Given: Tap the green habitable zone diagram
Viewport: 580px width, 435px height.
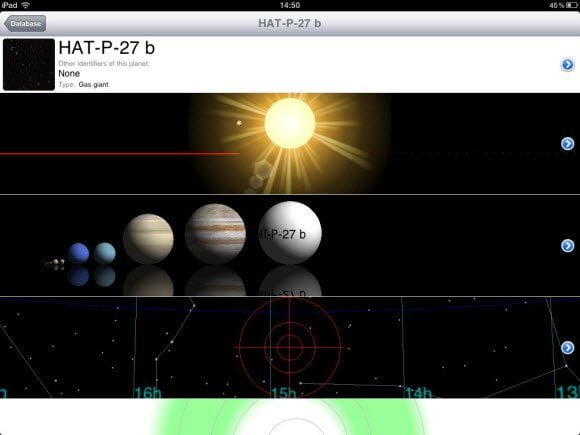Looking at the screenshot, I should pyautogui.click(x=290, y=417).
